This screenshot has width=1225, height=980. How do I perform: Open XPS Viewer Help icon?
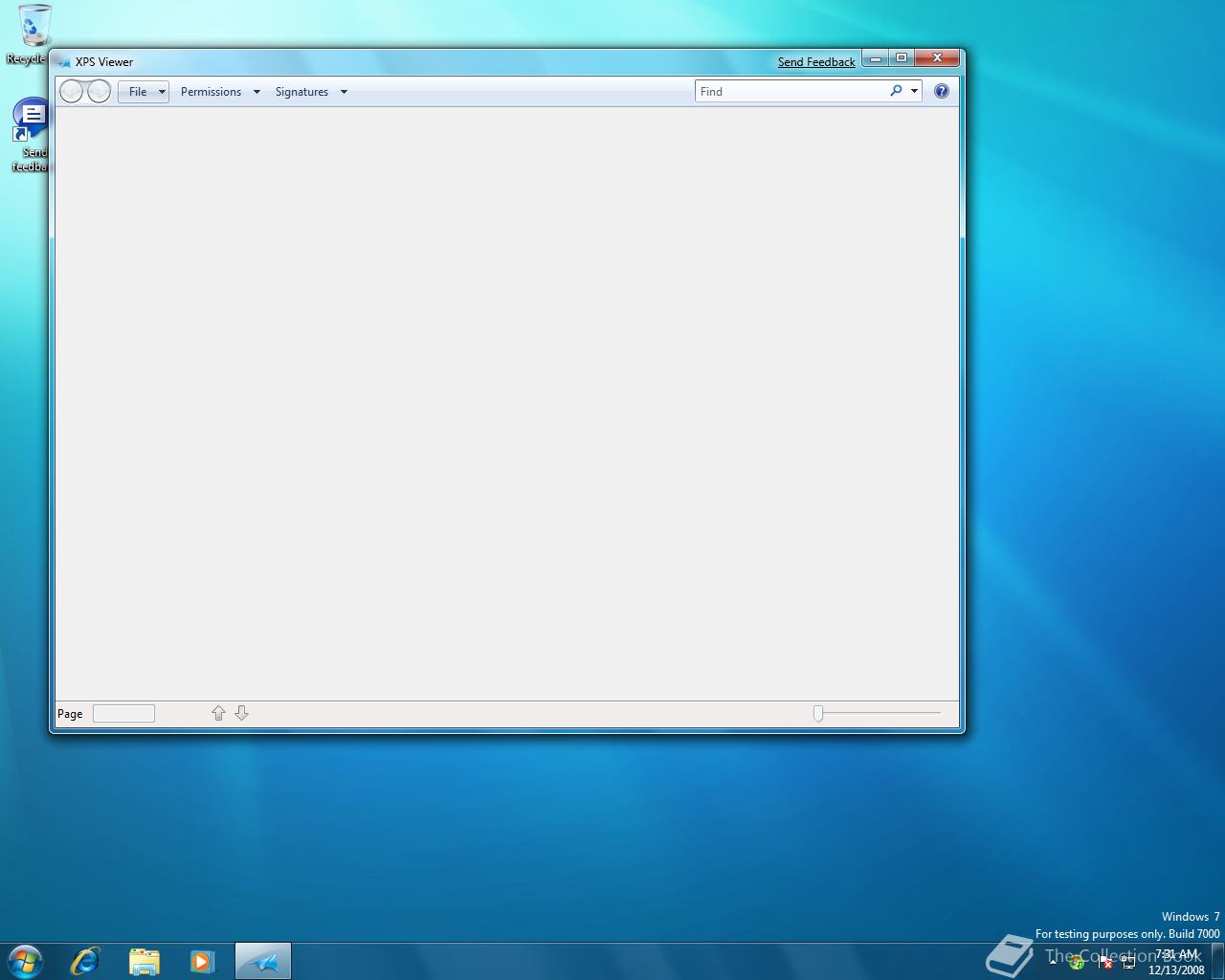point(942,91)
